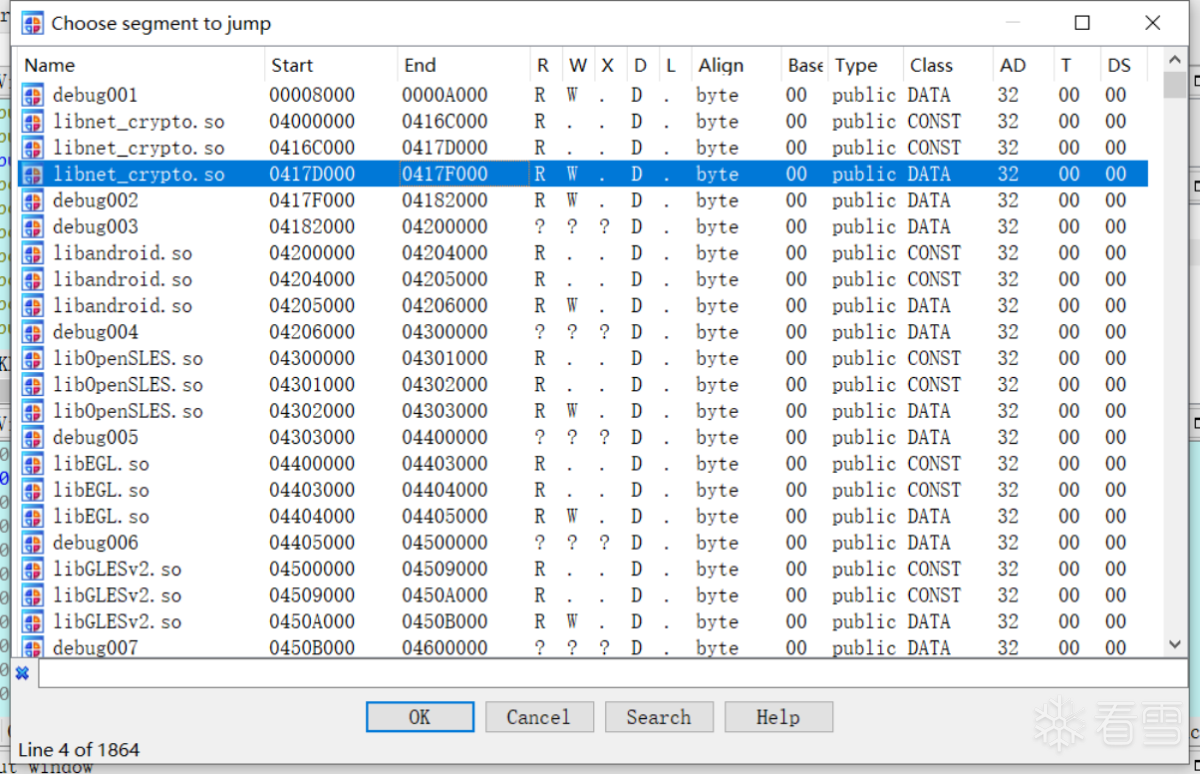Click start address 04206000
The image size is (1200, 774).
[x=311, y=332]
